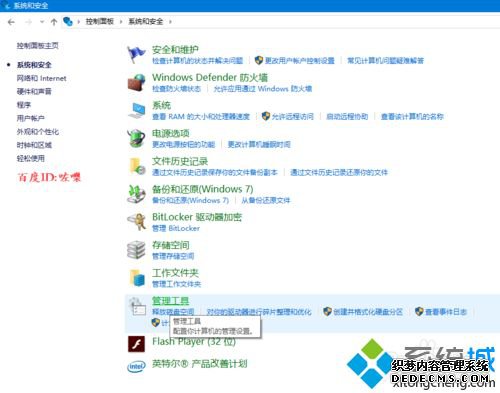The height and width of the screenshot is (393, 500).
Task: Click the Flash Player (32-bit) icon
Action: 136,344
